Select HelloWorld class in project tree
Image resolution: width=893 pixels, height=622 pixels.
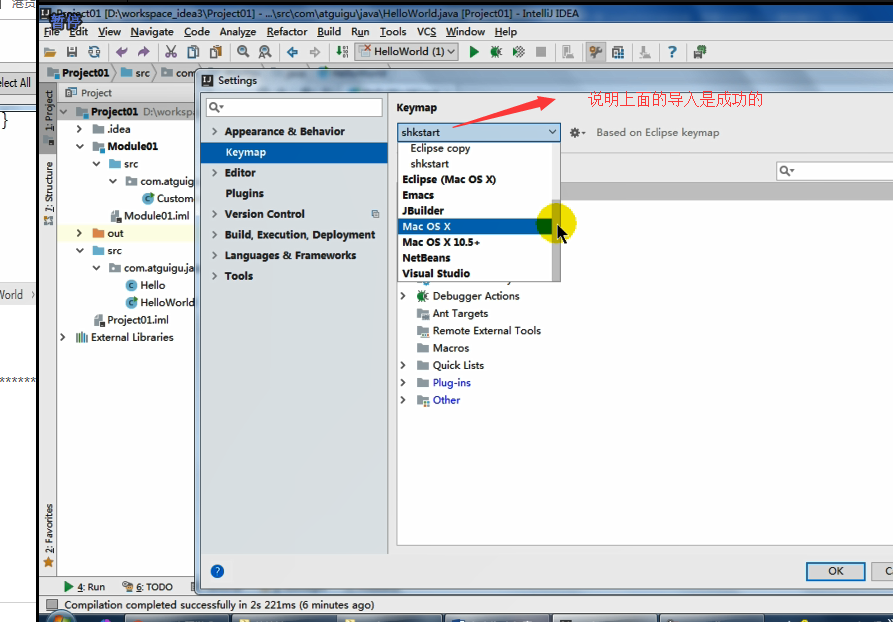tap(160, 302)
